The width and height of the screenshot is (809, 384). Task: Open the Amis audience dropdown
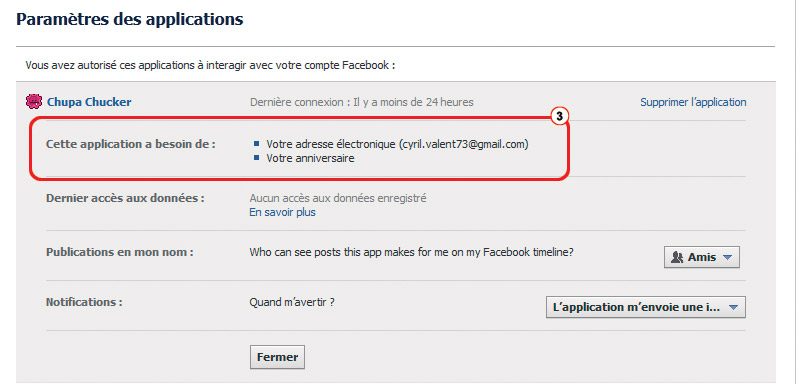click(x=702, y=257)
